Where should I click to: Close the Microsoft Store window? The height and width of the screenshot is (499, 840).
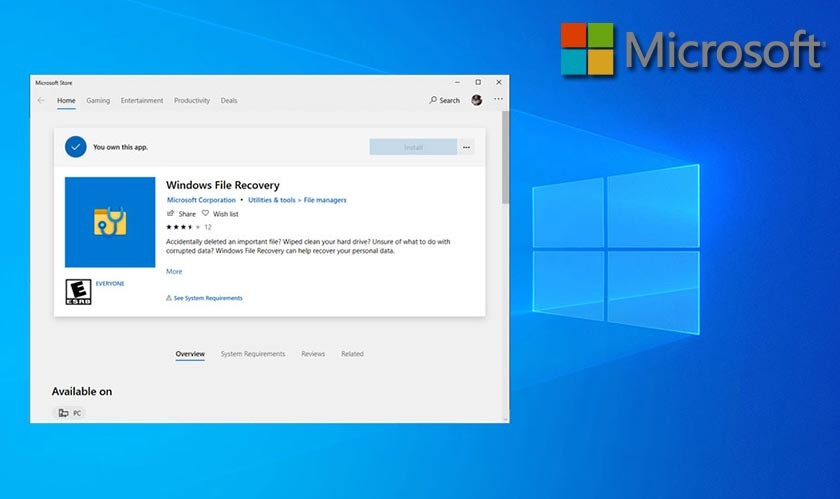(x=499, y=83)
